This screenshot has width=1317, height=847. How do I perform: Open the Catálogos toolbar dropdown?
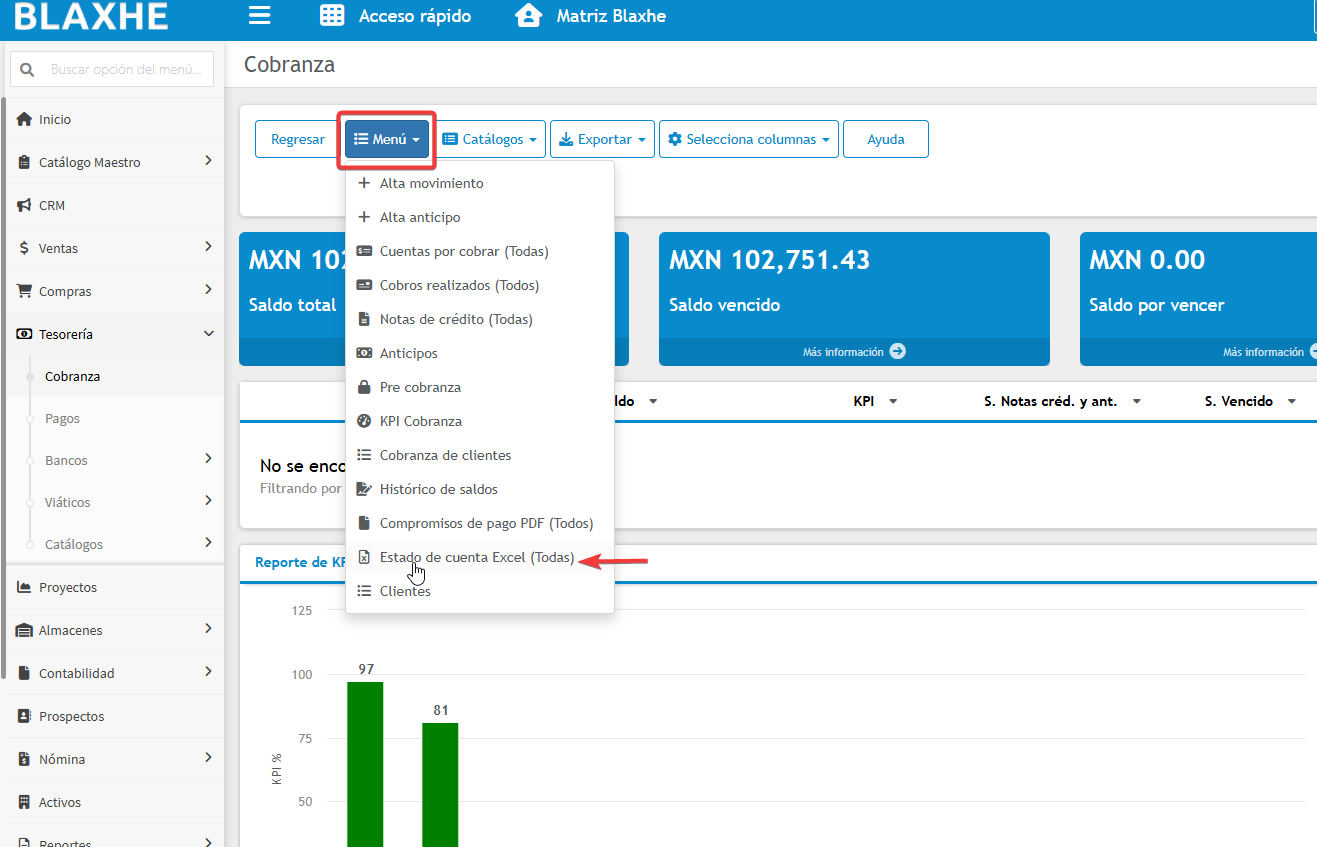[x=490, y=139]
